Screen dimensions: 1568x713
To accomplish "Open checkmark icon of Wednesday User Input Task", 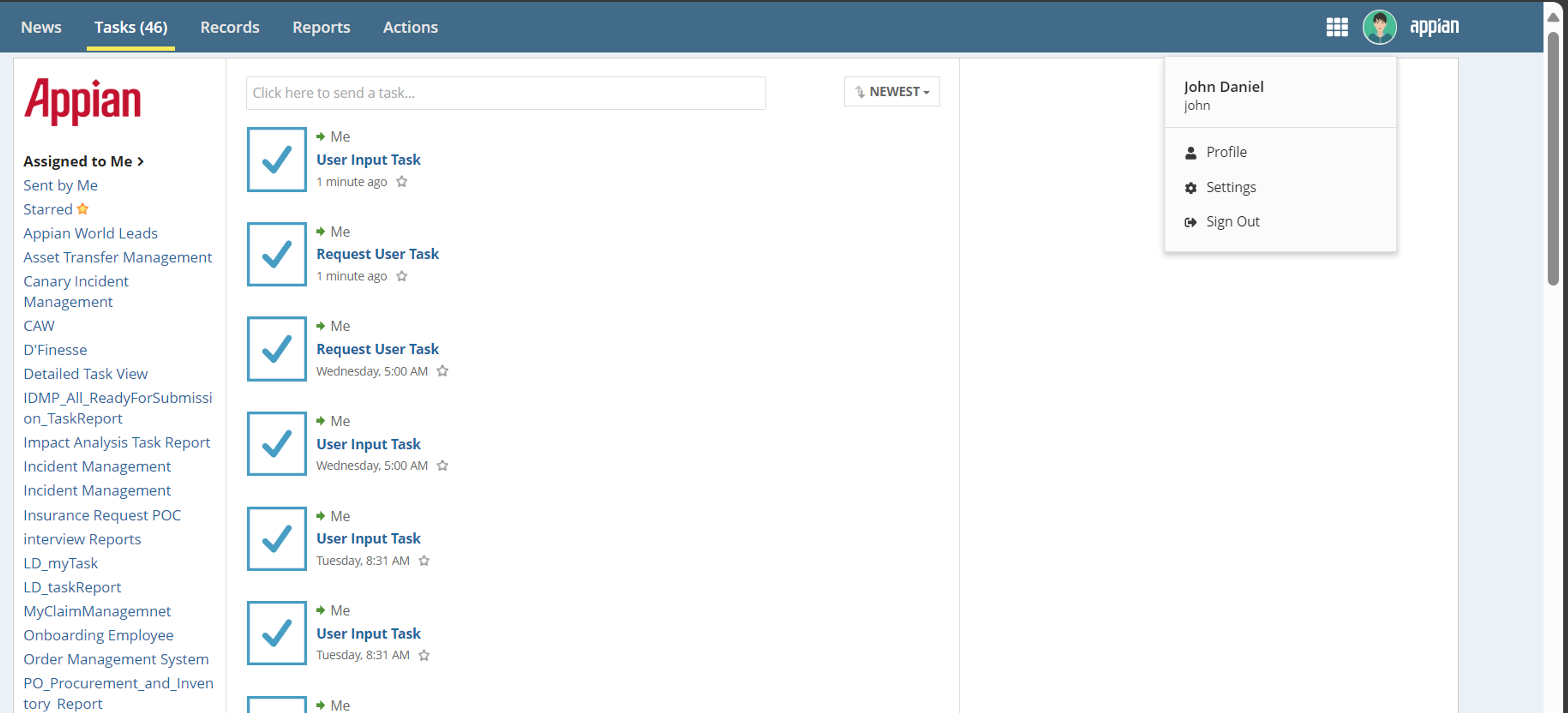I will coord(276,444).
